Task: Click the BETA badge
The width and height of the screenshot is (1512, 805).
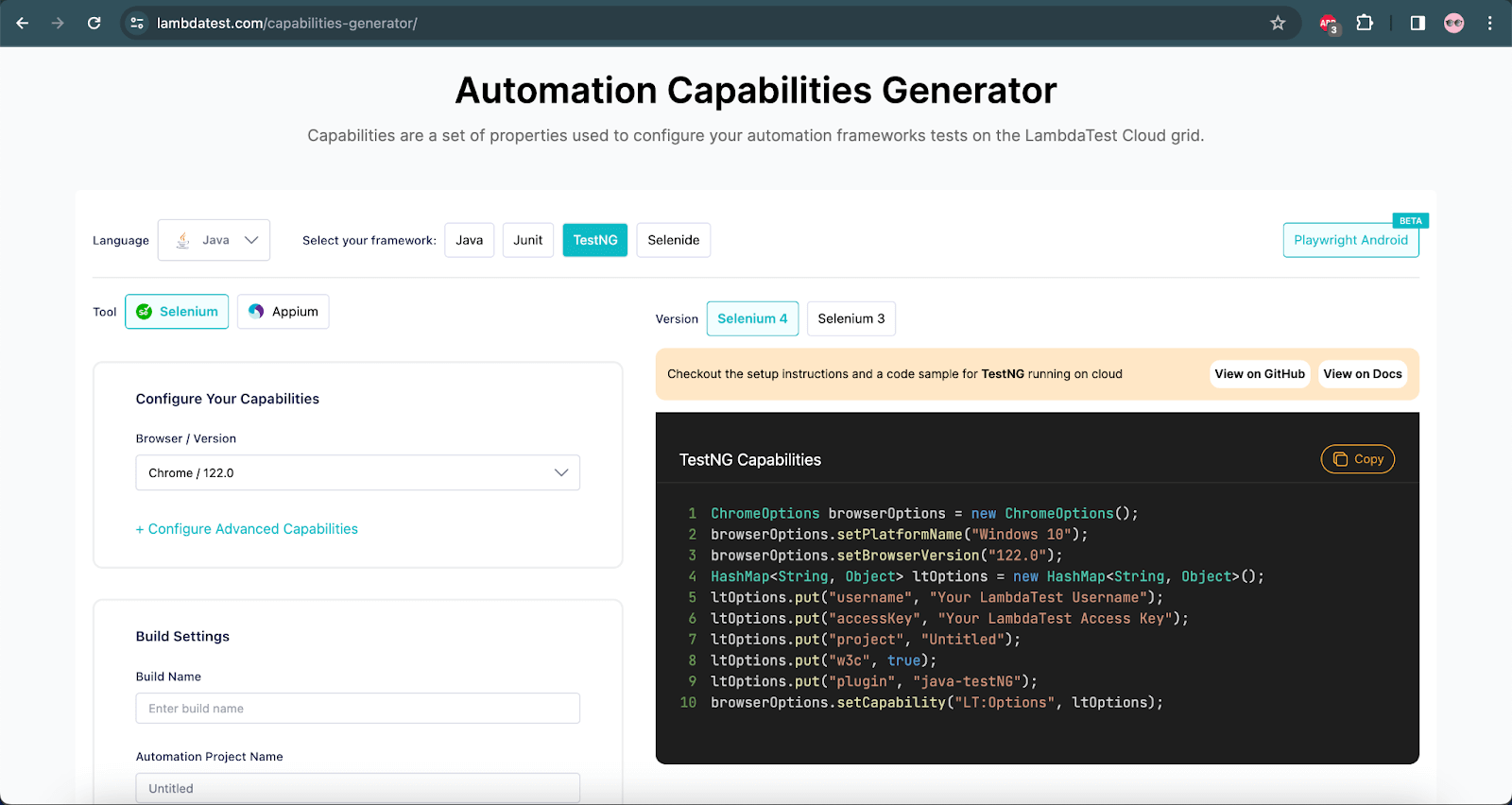Action: 1411,221
